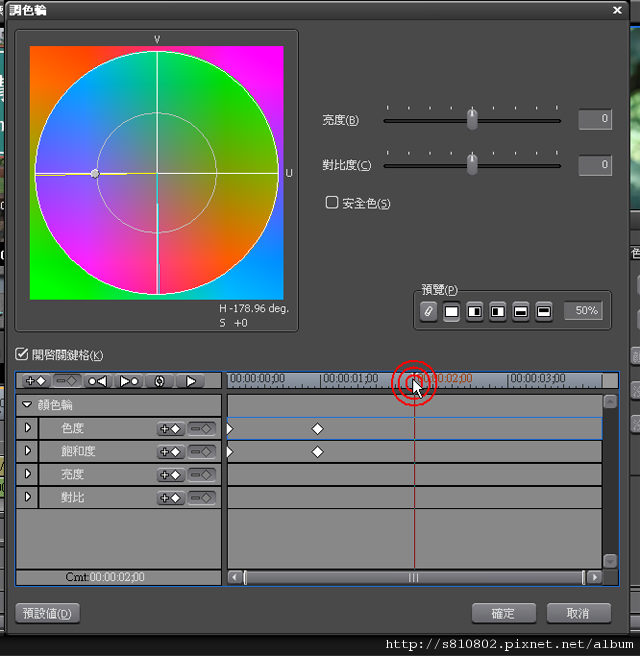Screen dimensions: 640x656
Task: Click the 對比度 slider handle
Action: click(472, 165)
